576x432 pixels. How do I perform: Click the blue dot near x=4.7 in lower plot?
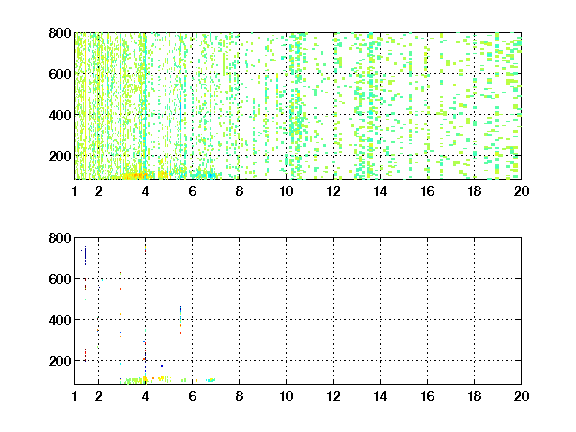pos(162,366)
